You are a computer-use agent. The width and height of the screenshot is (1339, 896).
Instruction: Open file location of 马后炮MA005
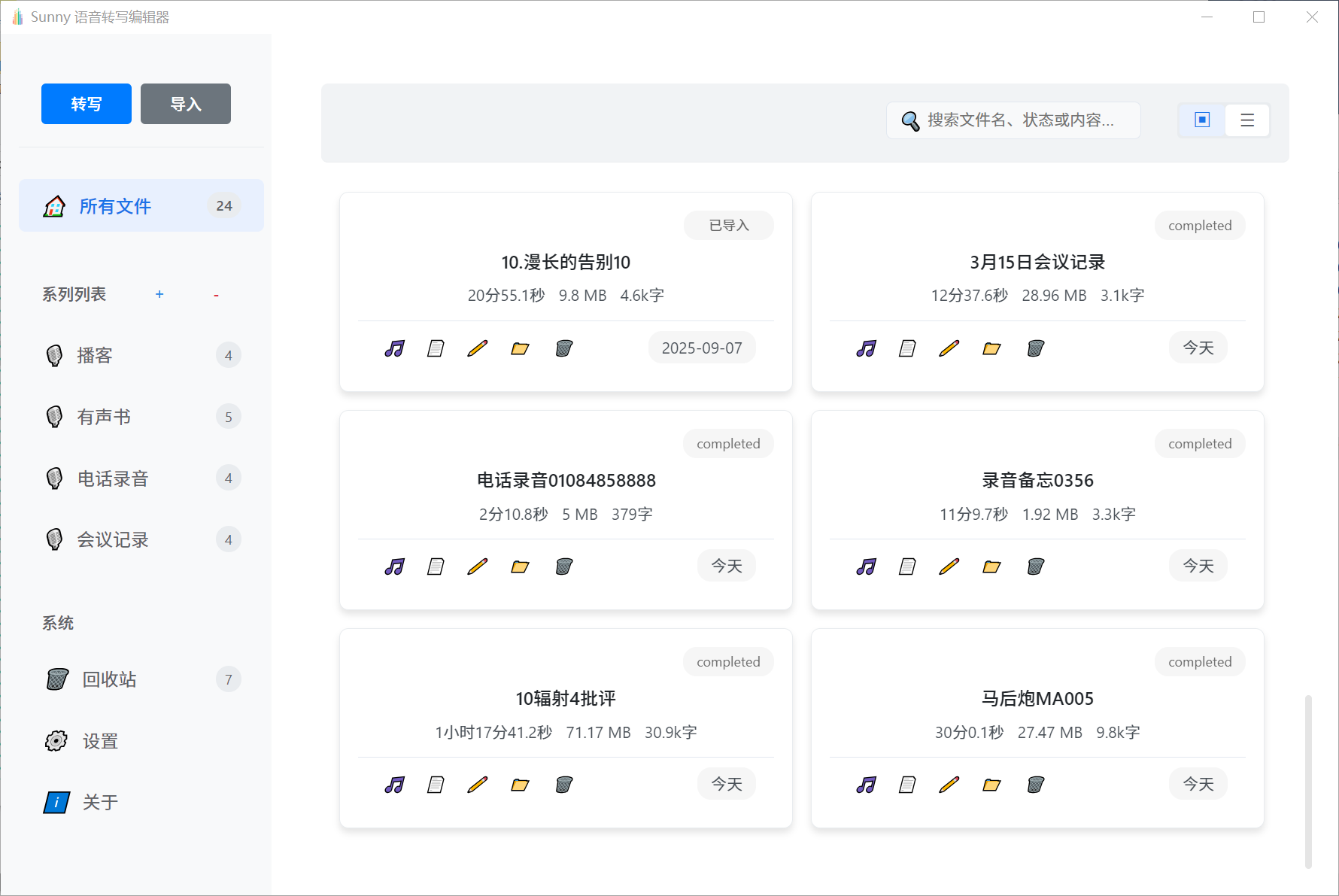(991, 784)
